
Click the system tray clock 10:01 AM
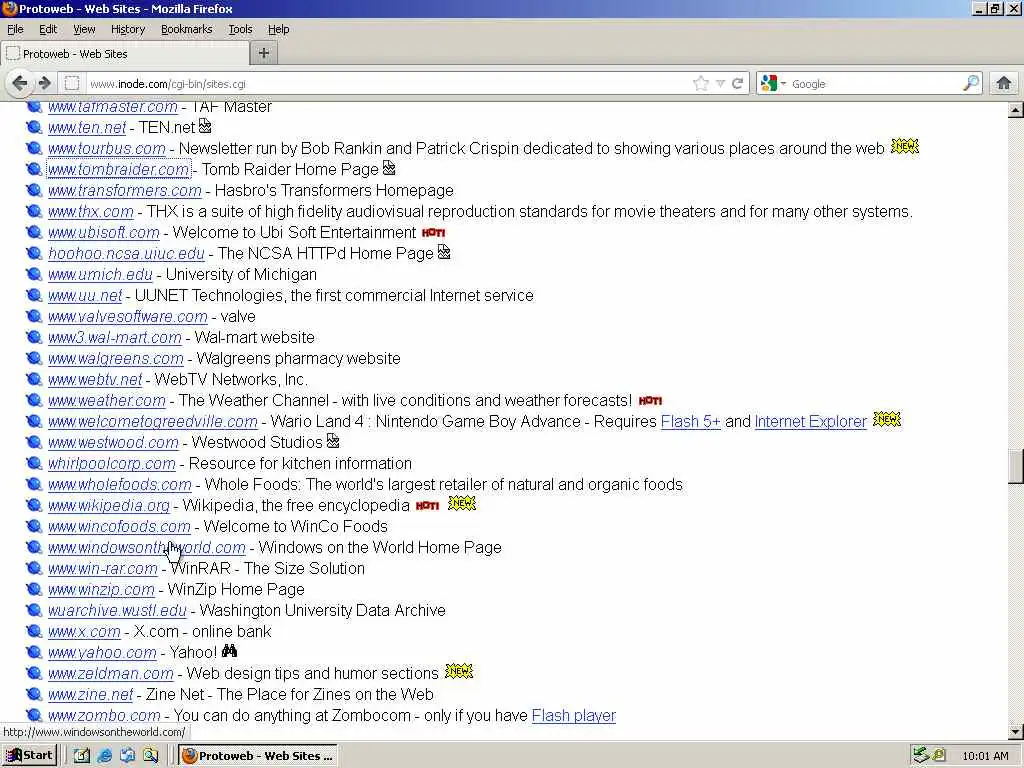985,756
